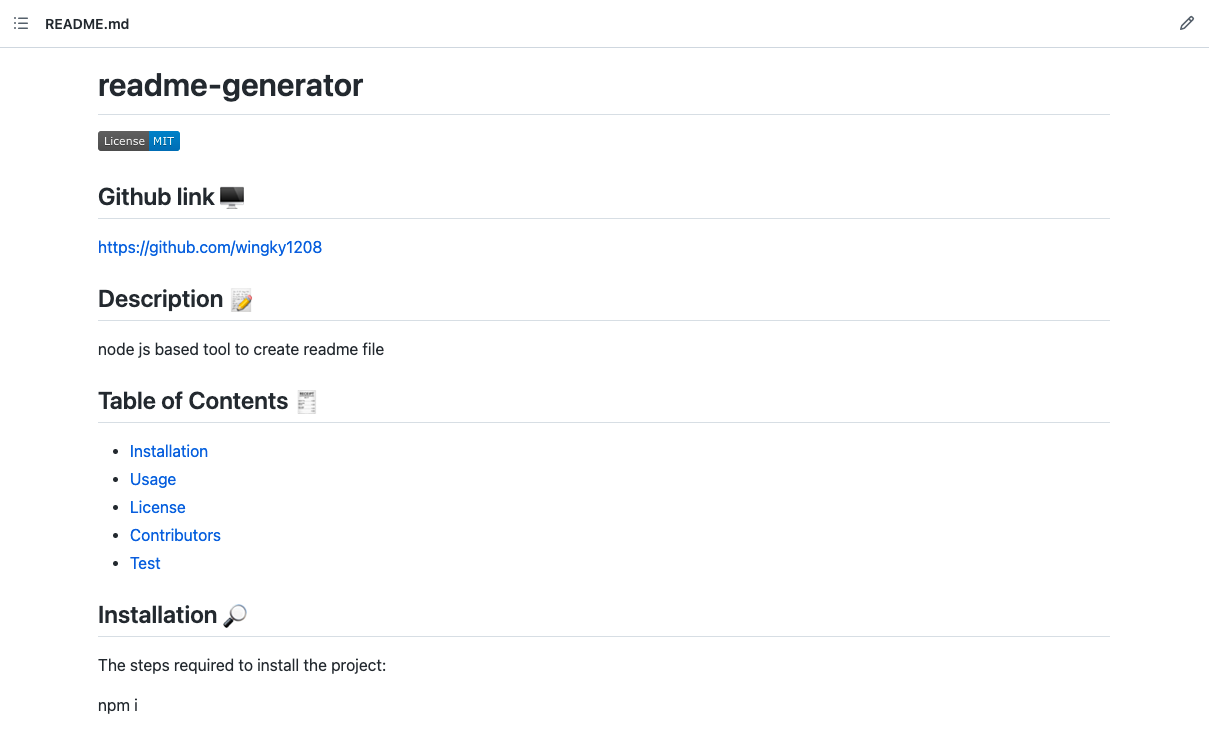
Task: Navigate to Test using the contents link
Action: pyautogui.click(x=144, y=563)
